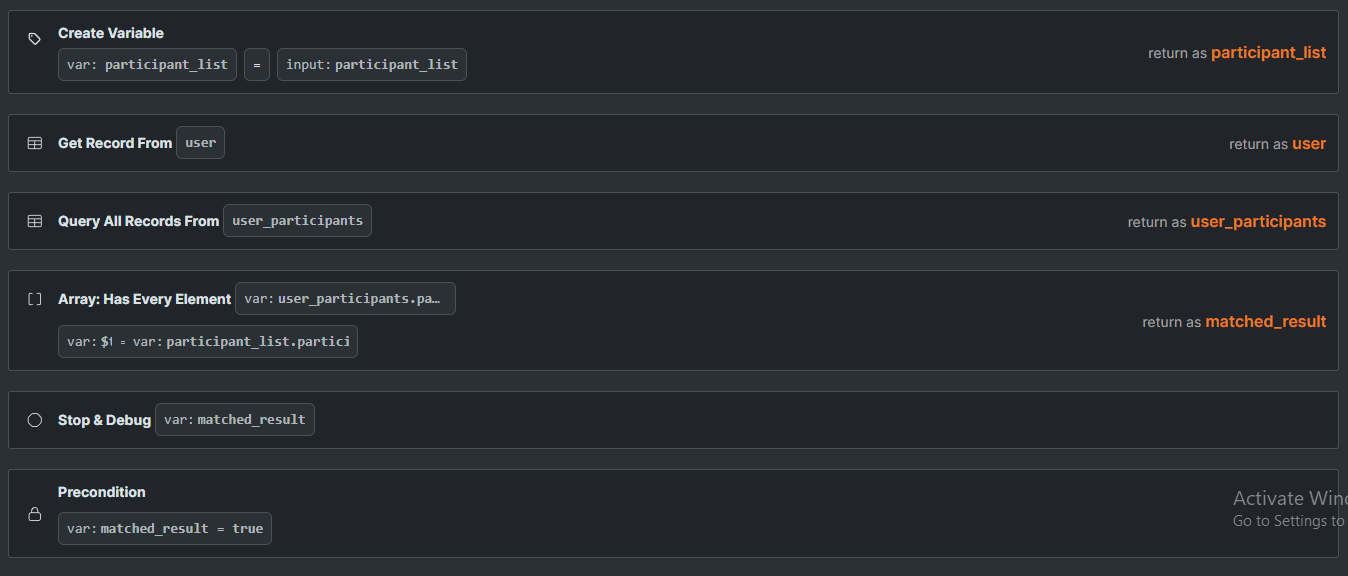Select the input: participant_list value chip
Viewport: 1348px width, 576px height.
(x=371, y=65)
